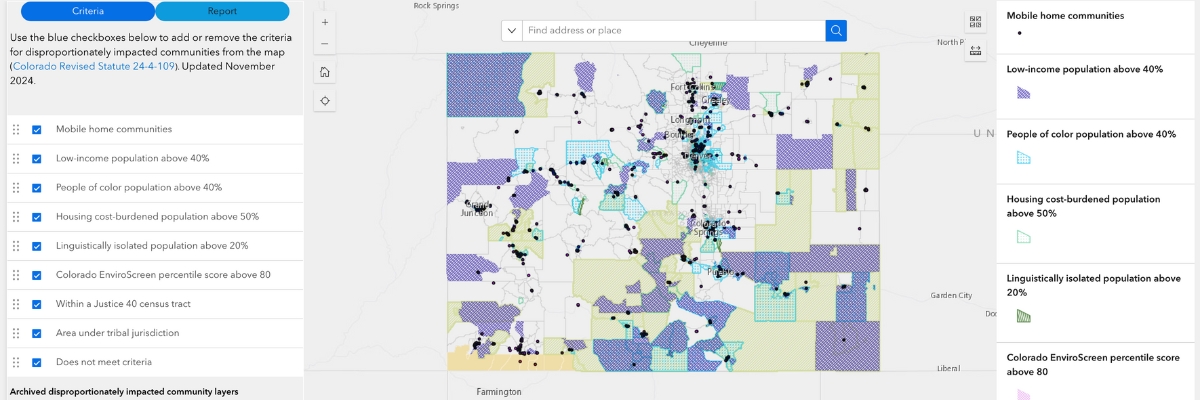Uncheck Housing cost-burdened population above 50%
The width and height of the screenshot is (1200, 400).
coord(37,216)
